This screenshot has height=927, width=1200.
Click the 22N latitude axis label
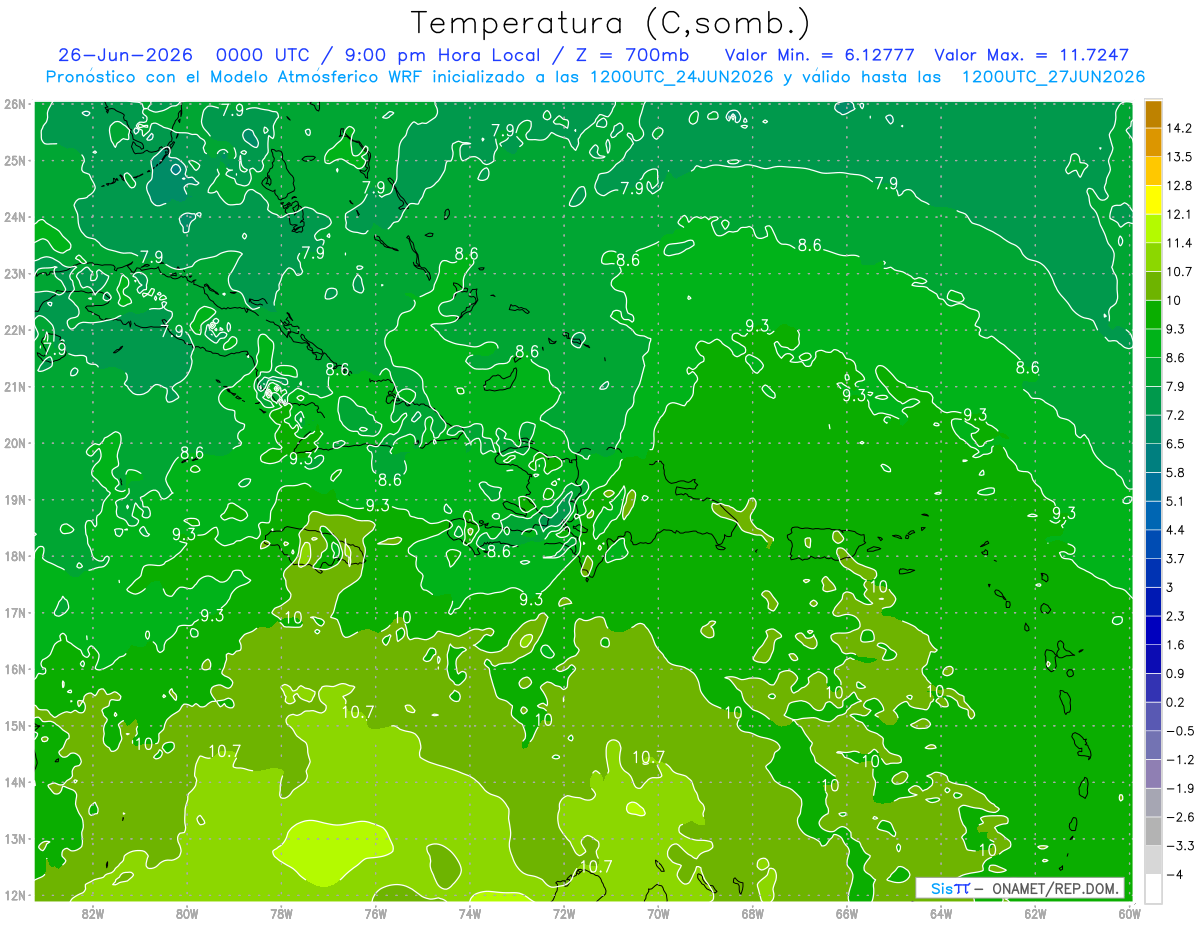click(x=14, y=330)
